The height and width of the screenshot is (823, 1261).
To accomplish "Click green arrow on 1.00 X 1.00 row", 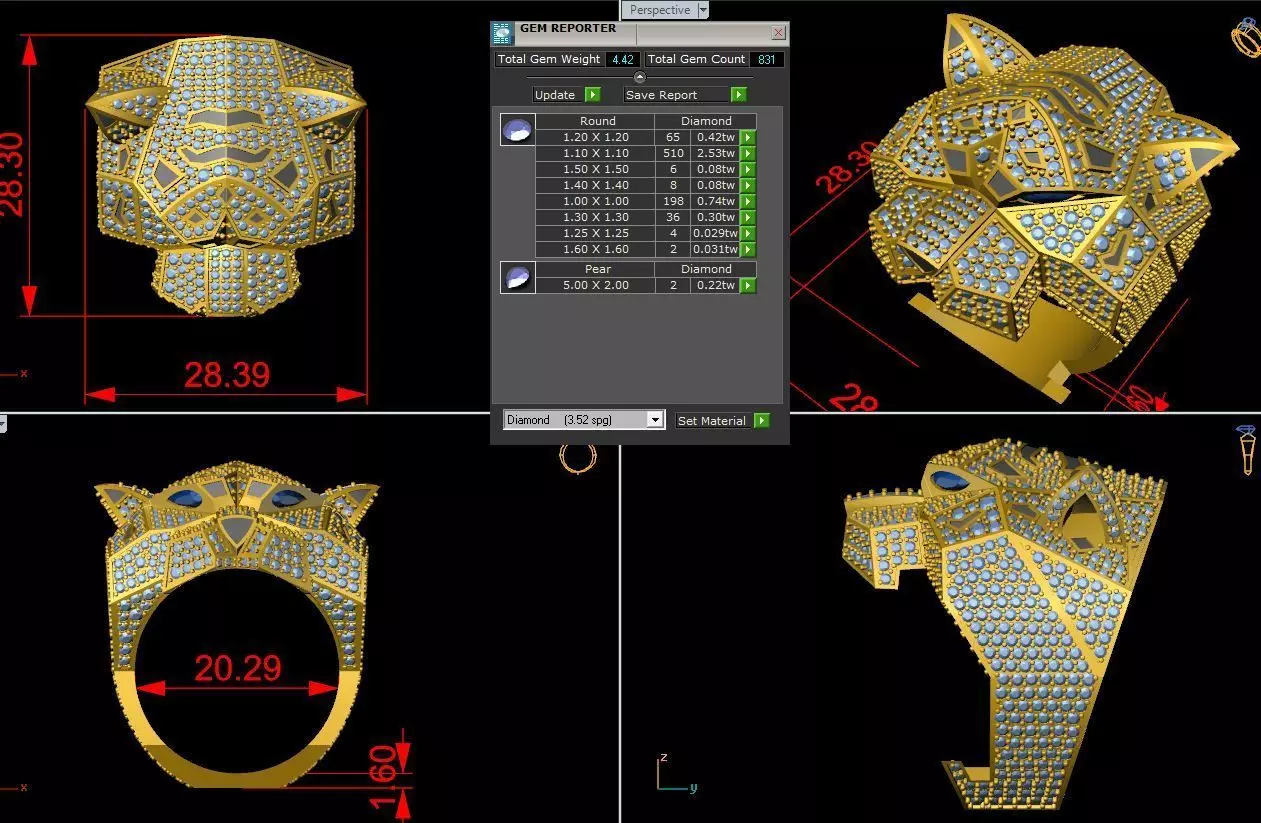I will (747, 201).
